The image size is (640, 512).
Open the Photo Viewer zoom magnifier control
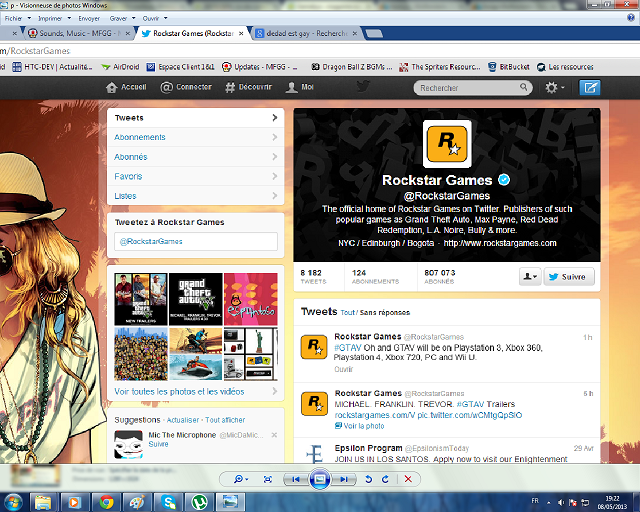240,479
